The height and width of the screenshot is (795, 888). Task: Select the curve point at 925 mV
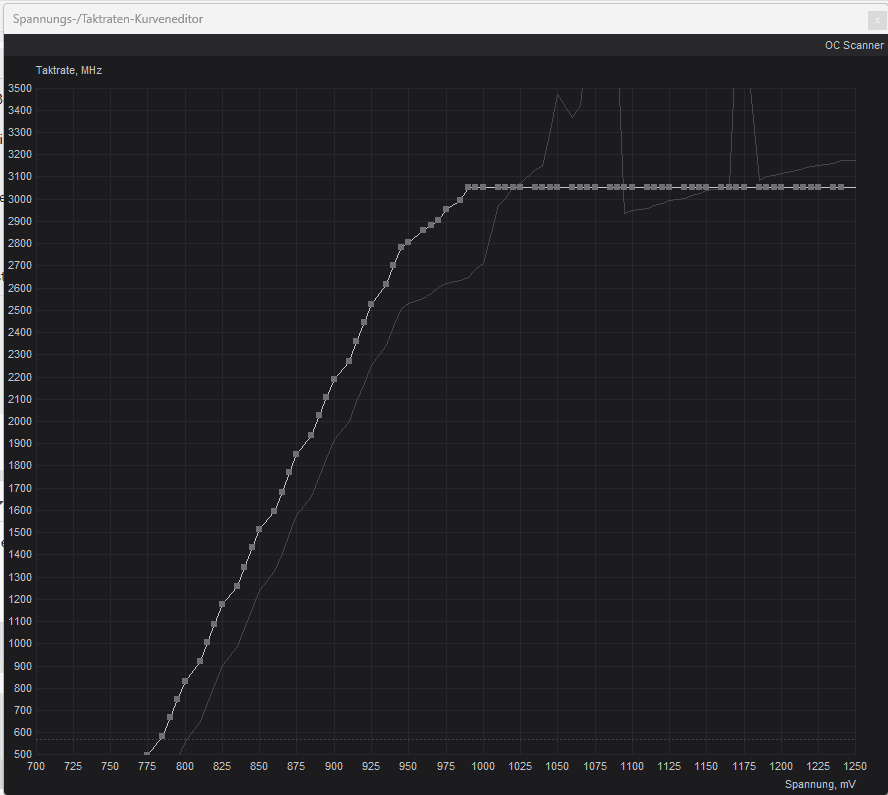click(x=371, y=304)
